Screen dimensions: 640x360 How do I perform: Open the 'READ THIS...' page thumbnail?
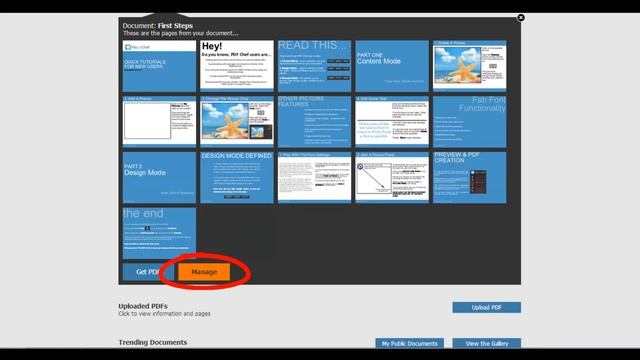(314, 66)
